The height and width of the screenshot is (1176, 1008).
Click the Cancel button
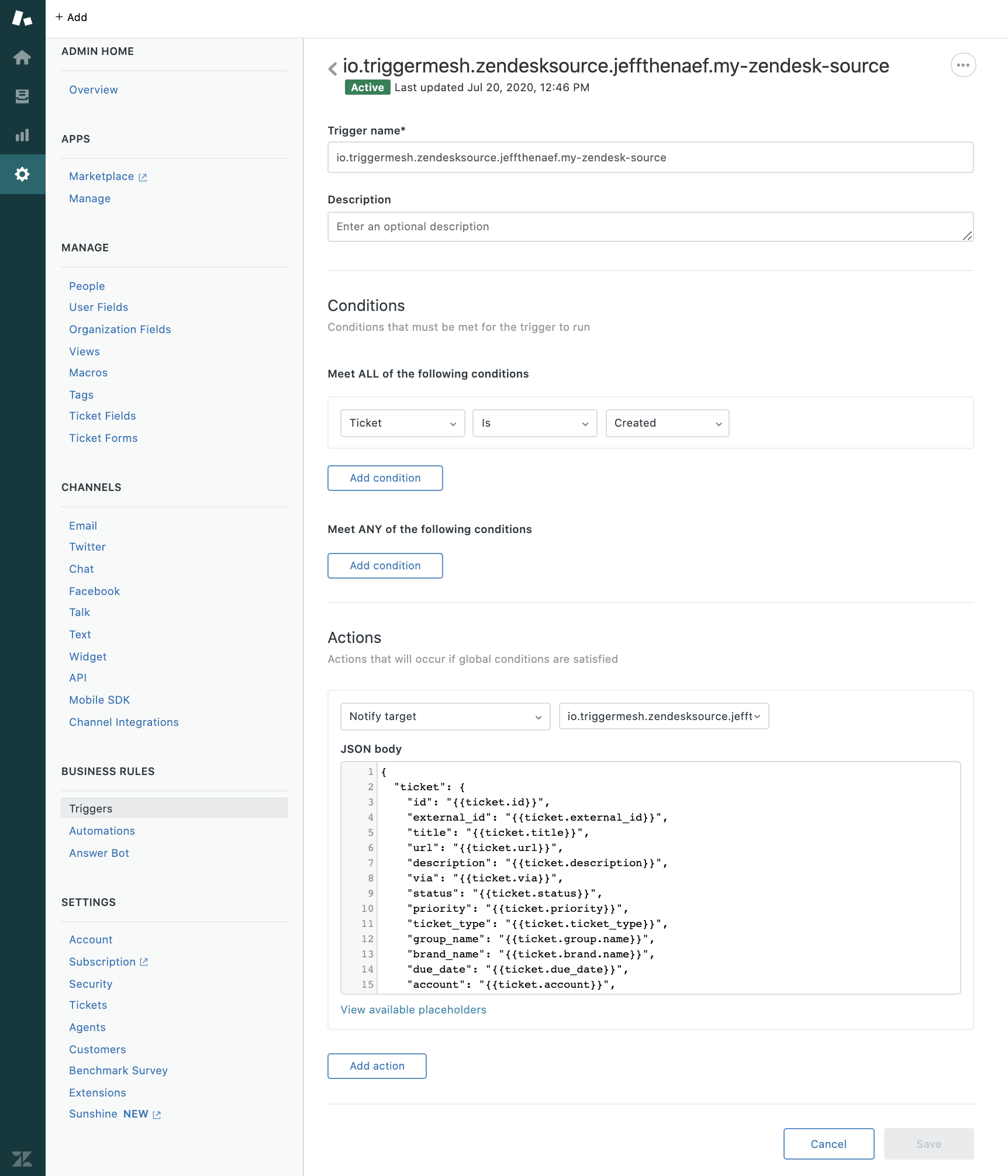[x=829, y=1144]
